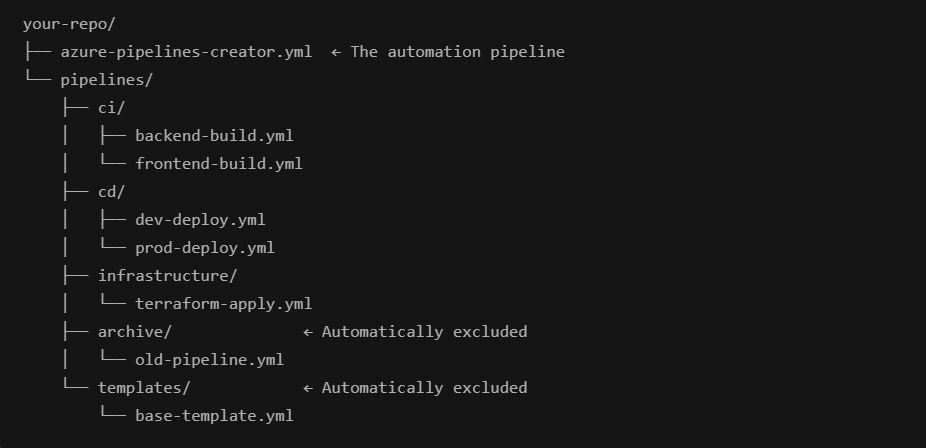Viewport: 926px width, 448px height.
Task: Select the templates/ folder
Action: 143,388
